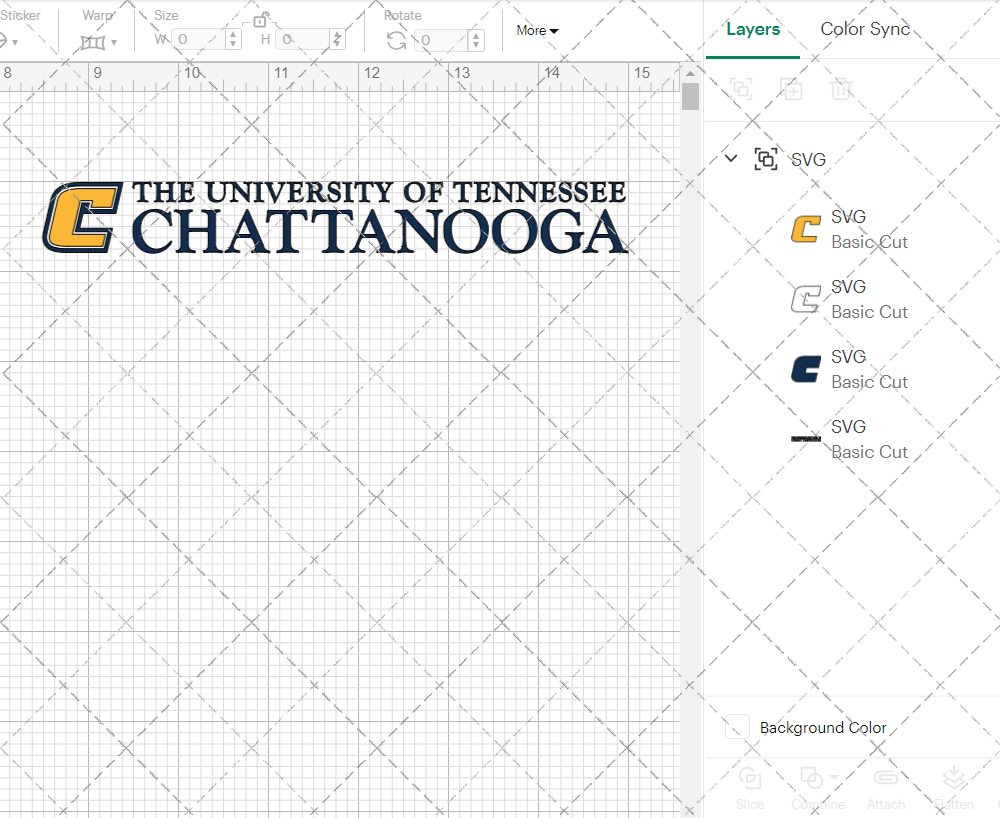Screen dimensions: 1000x818
Task: Switch to the Color Sync tab
Action: (864, 30)
